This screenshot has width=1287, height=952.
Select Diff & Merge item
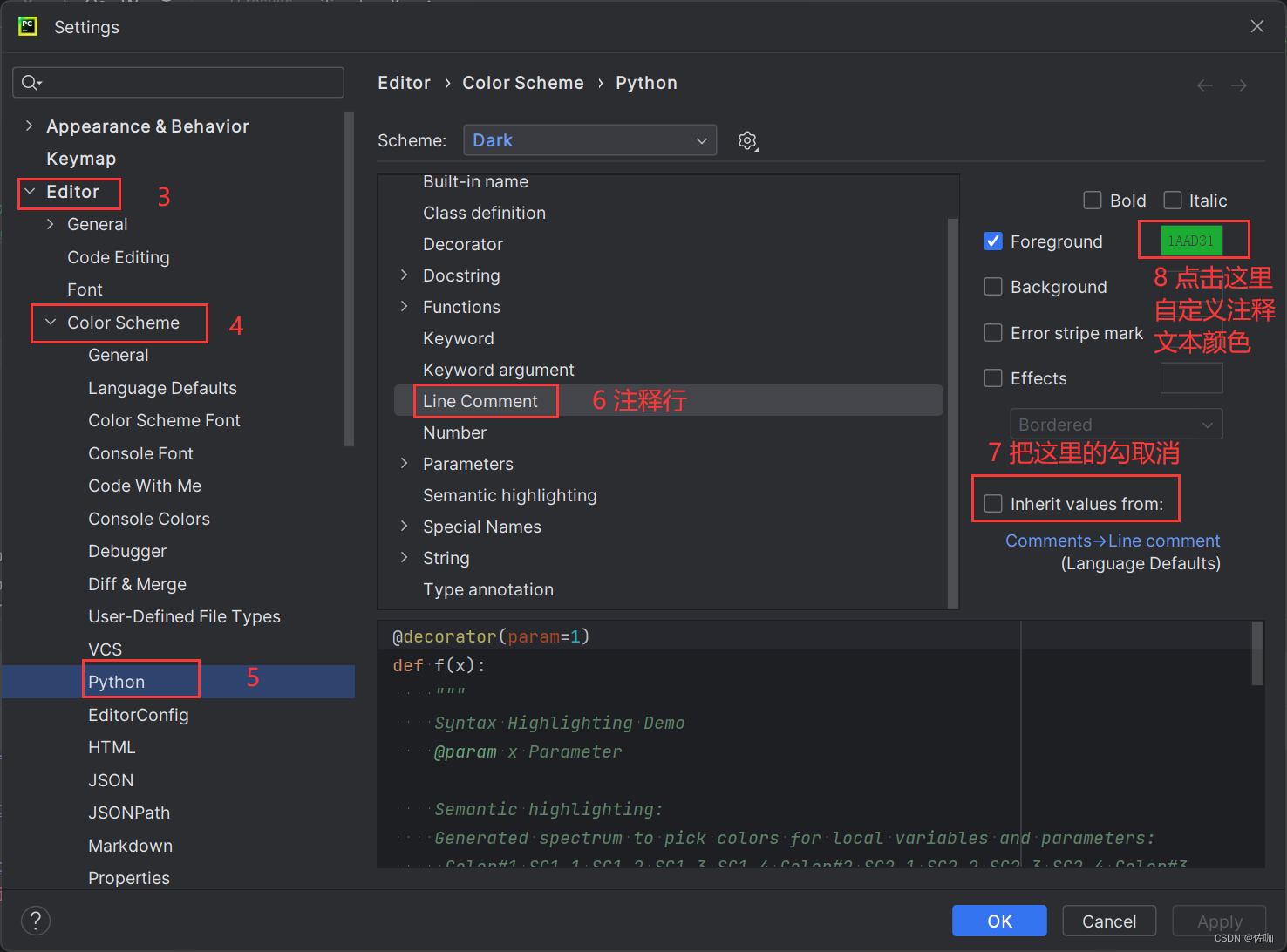(x=137, y=584)
